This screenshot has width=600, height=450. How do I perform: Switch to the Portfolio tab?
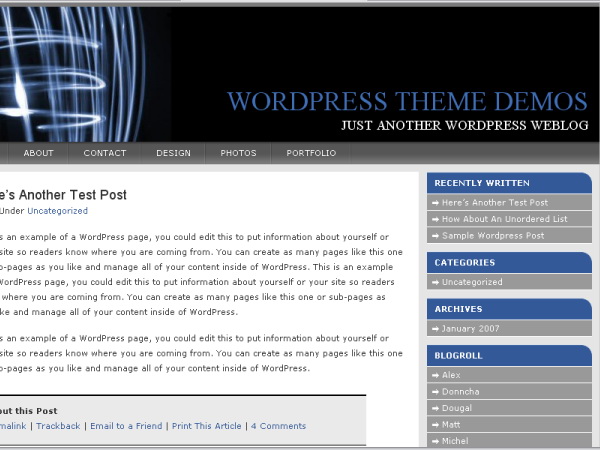(x=311, y=153)
